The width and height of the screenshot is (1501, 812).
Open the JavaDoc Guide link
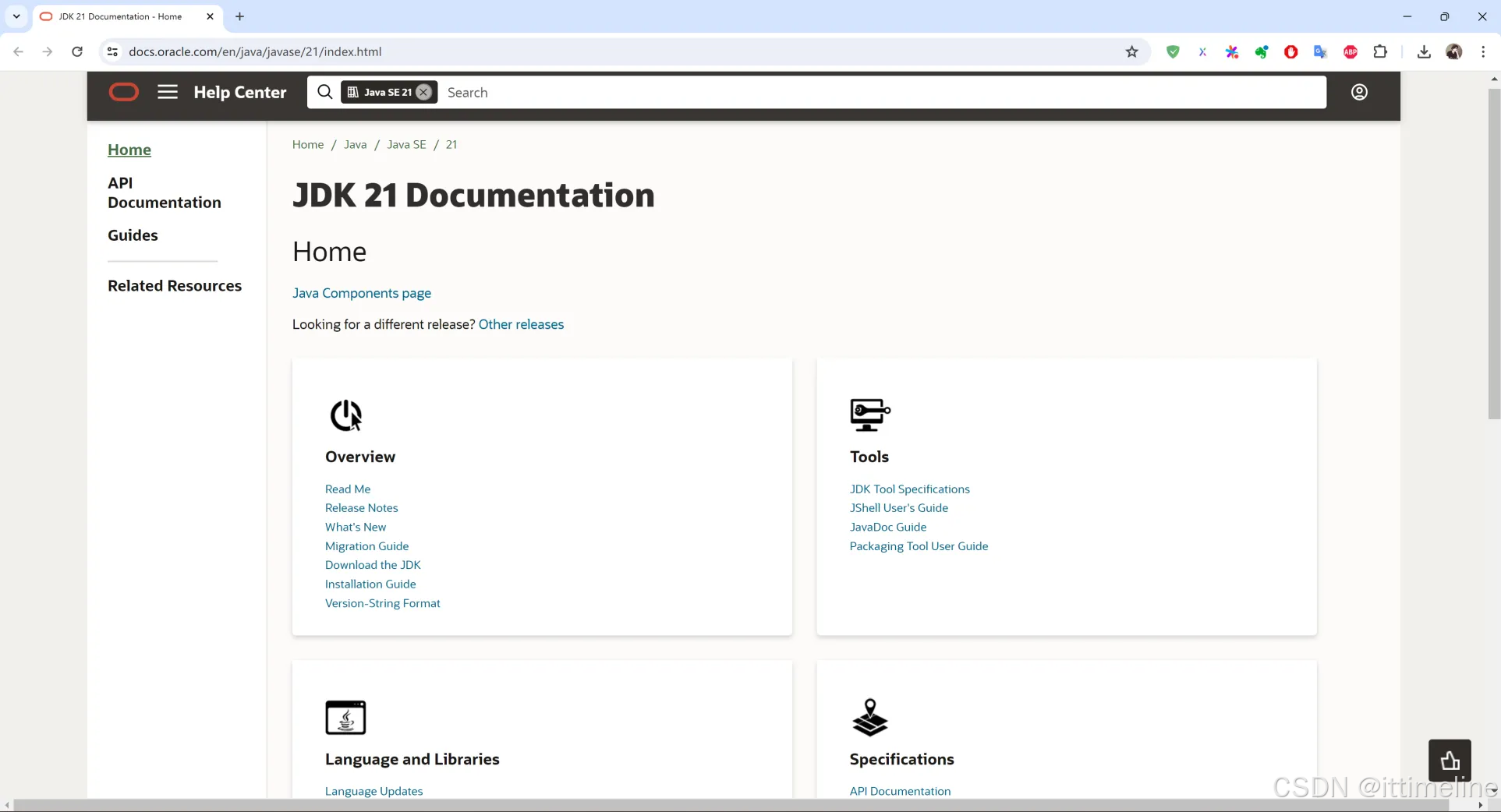coord(888,527)
